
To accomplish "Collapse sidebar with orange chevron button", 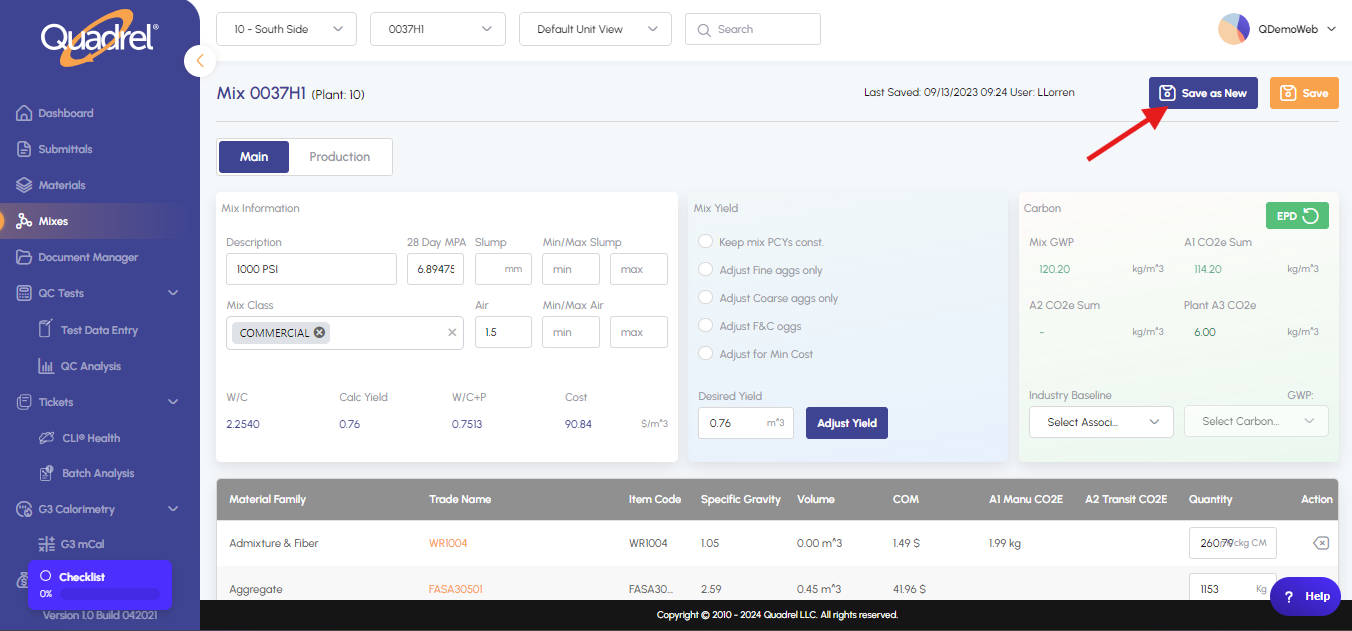I will click(x=200, y=61).
